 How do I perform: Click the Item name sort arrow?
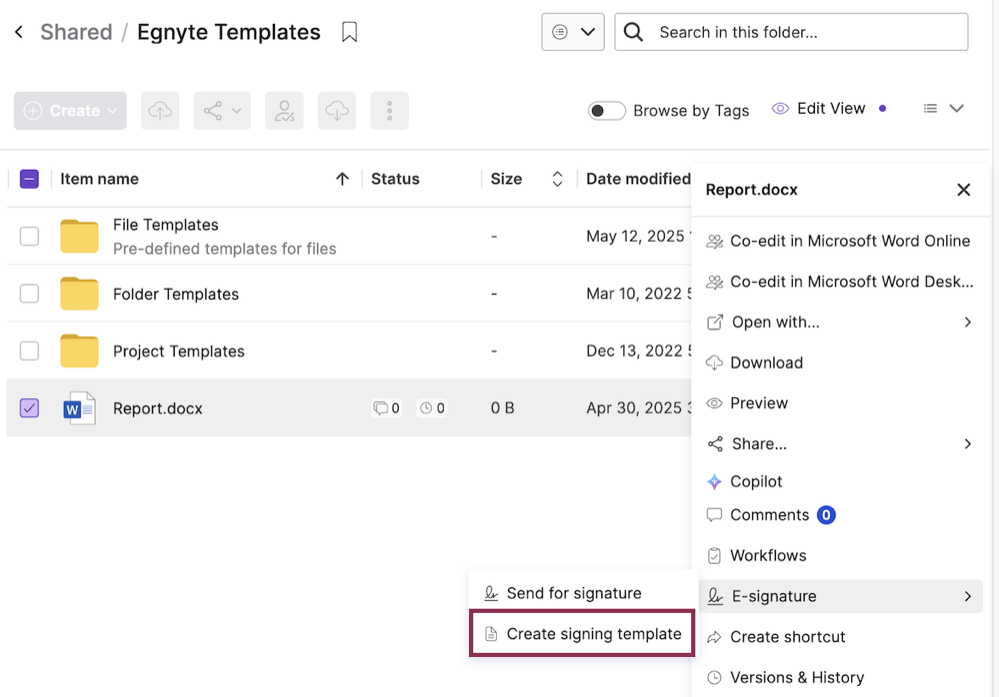[342, 179]
